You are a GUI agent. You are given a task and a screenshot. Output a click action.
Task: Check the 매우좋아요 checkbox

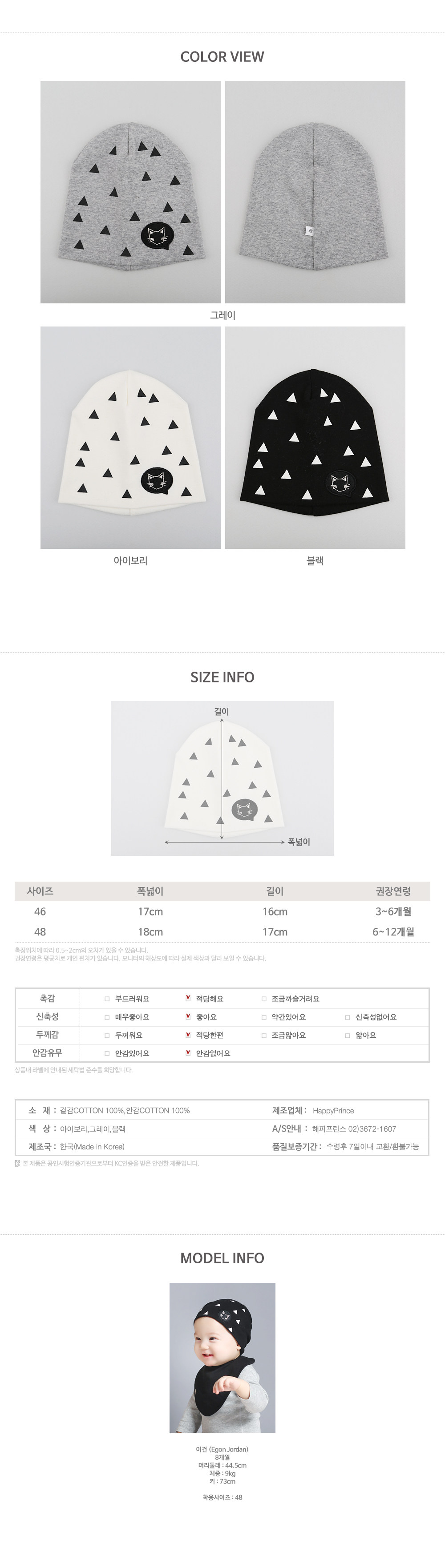(107, 1017)
